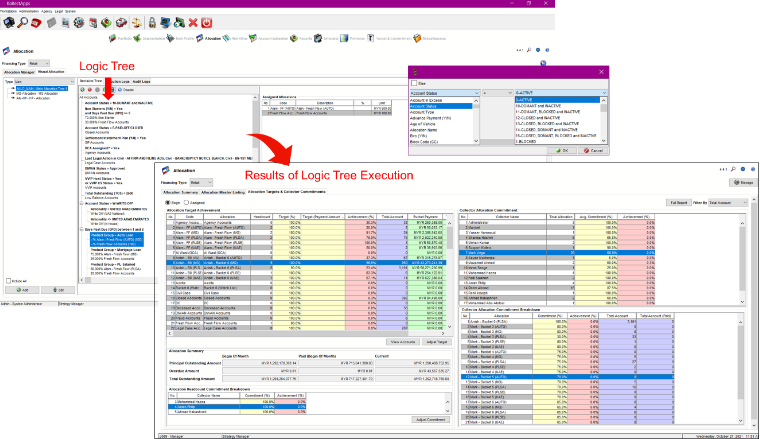Click the green add node icon in logic tree

tap(82, 90)
